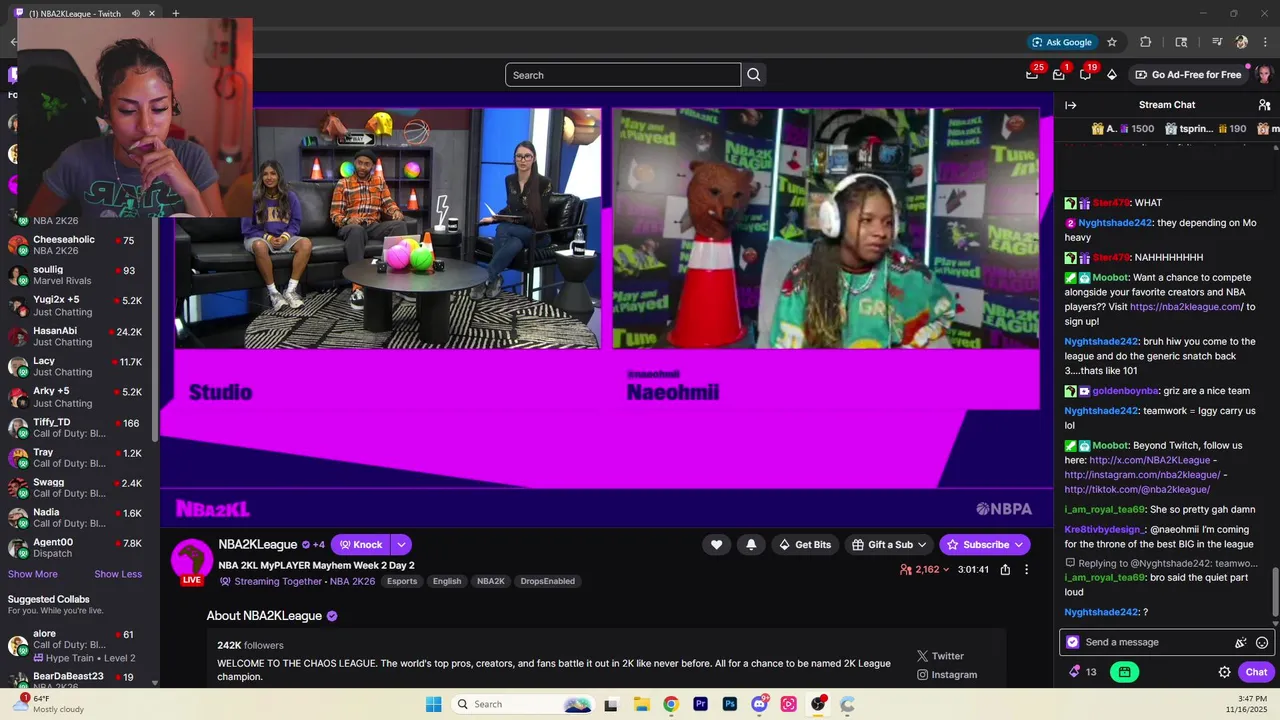Open chat settings gear icon
The image size is (1280, 720).
[x=1224, y=672]
